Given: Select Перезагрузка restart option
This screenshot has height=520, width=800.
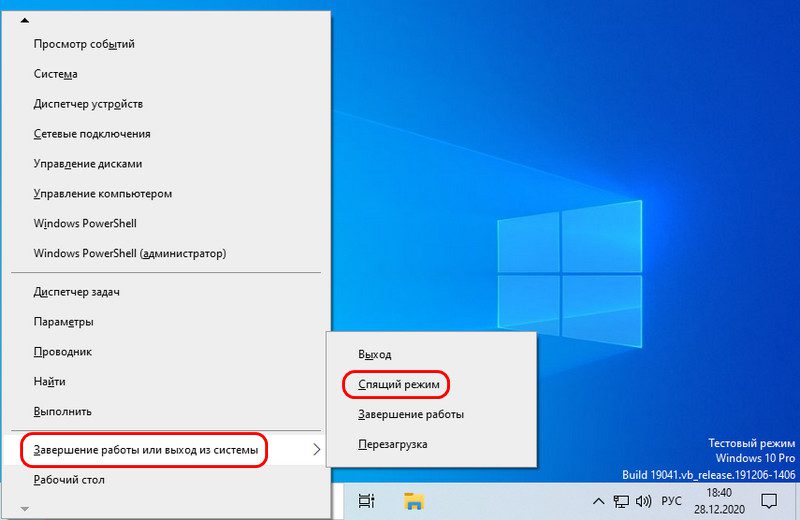Looking at the screenshot, I should point(431,444).
